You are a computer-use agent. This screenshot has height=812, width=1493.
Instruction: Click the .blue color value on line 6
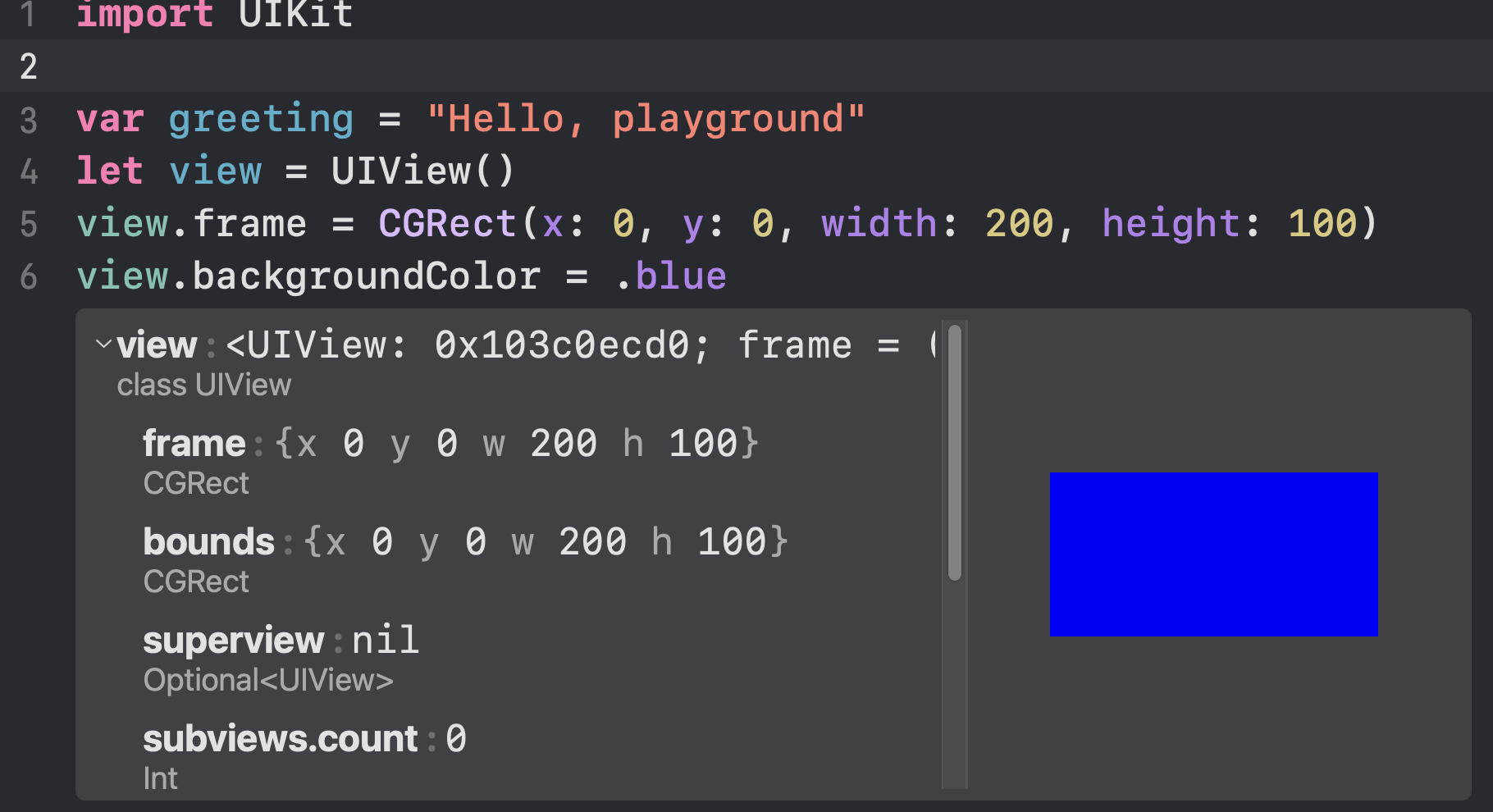pyautogui.click(x=670, y=276)
